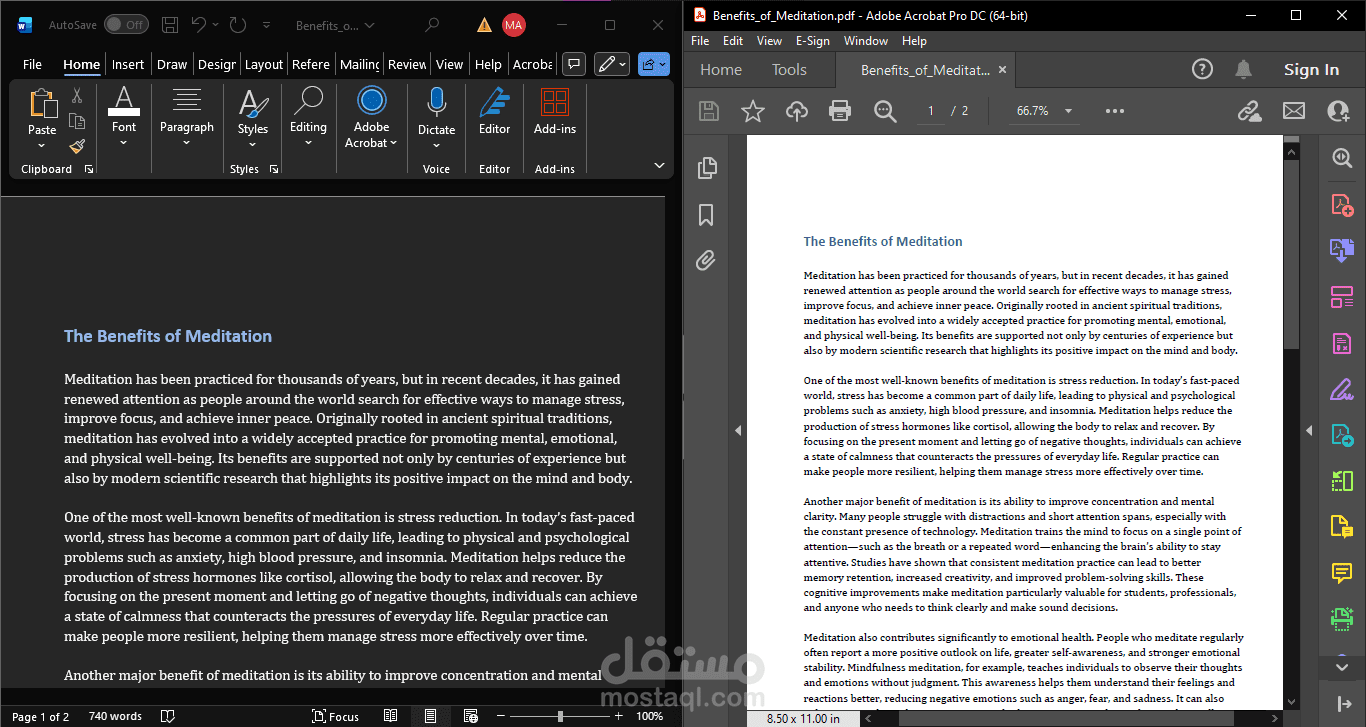The width and height of the screenshot is (1366, 727).
Task: Switch to Web Layout view in Word's status bar
Action: point(469,716)
